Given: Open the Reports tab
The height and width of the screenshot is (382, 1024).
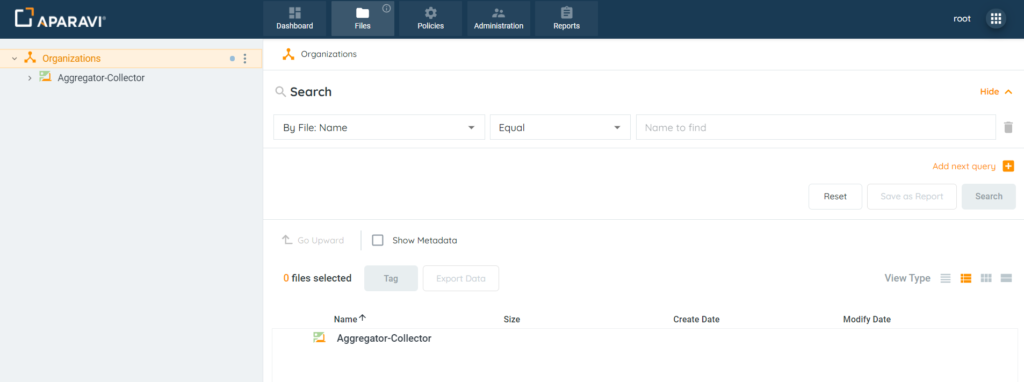Looking at the screenshot, I should click(x=566, y=19).
